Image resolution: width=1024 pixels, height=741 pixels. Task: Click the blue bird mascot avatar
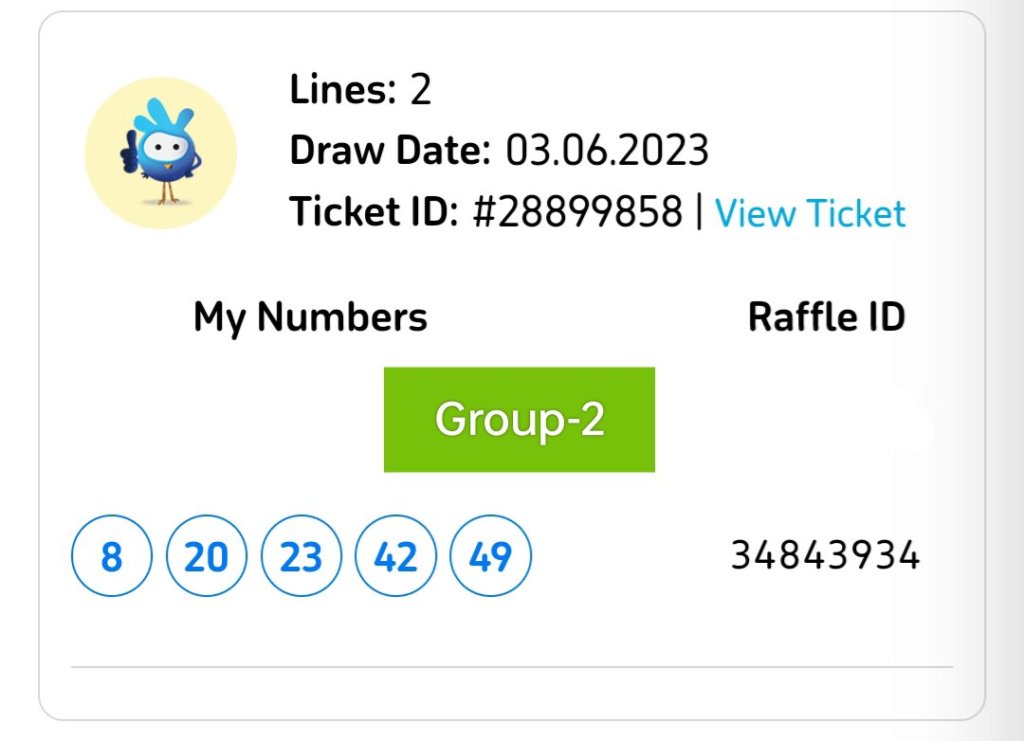[161, 153]
